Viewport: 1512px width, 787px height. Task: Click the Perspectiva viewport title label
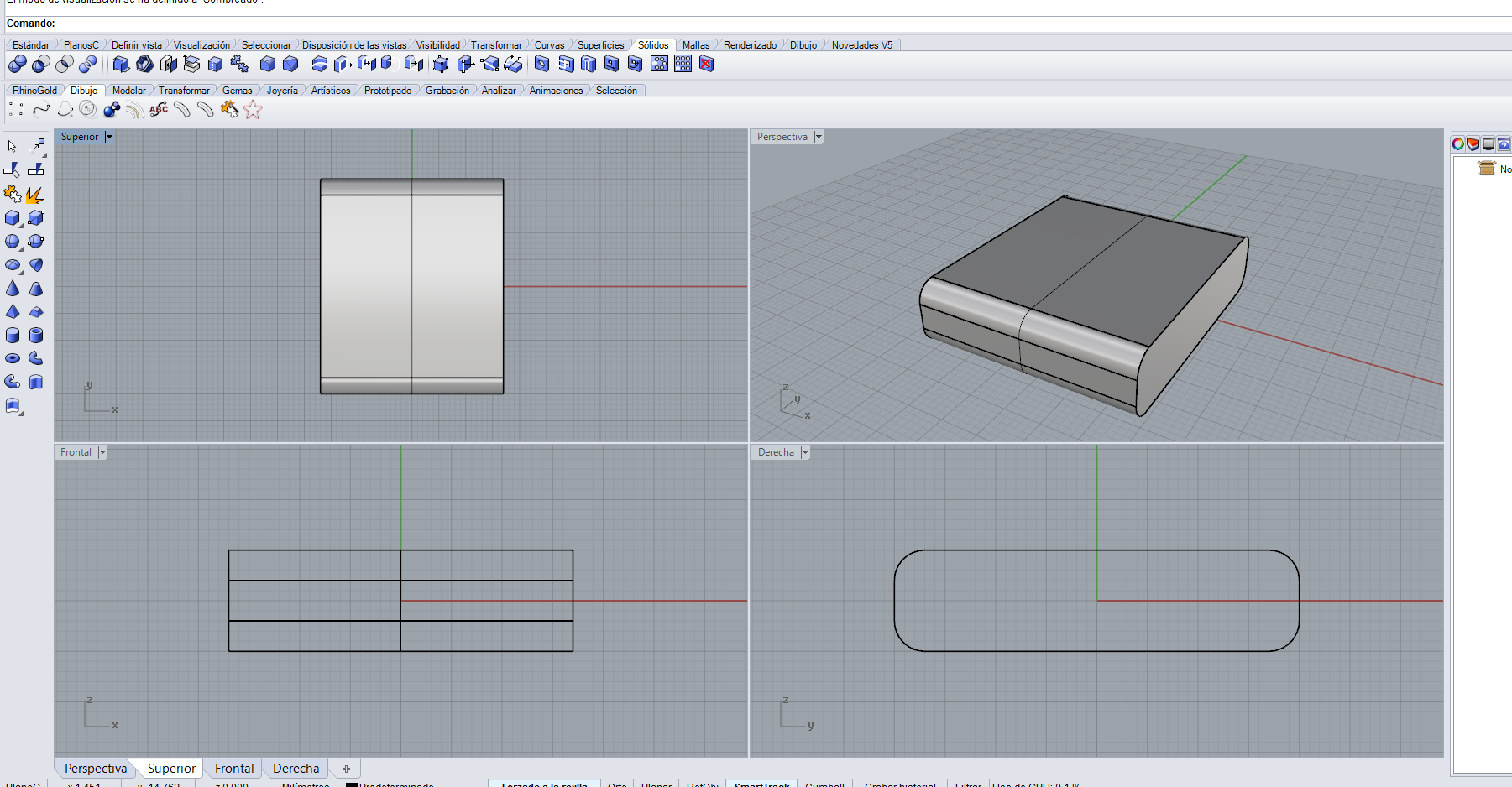click(x=782, y=137)
